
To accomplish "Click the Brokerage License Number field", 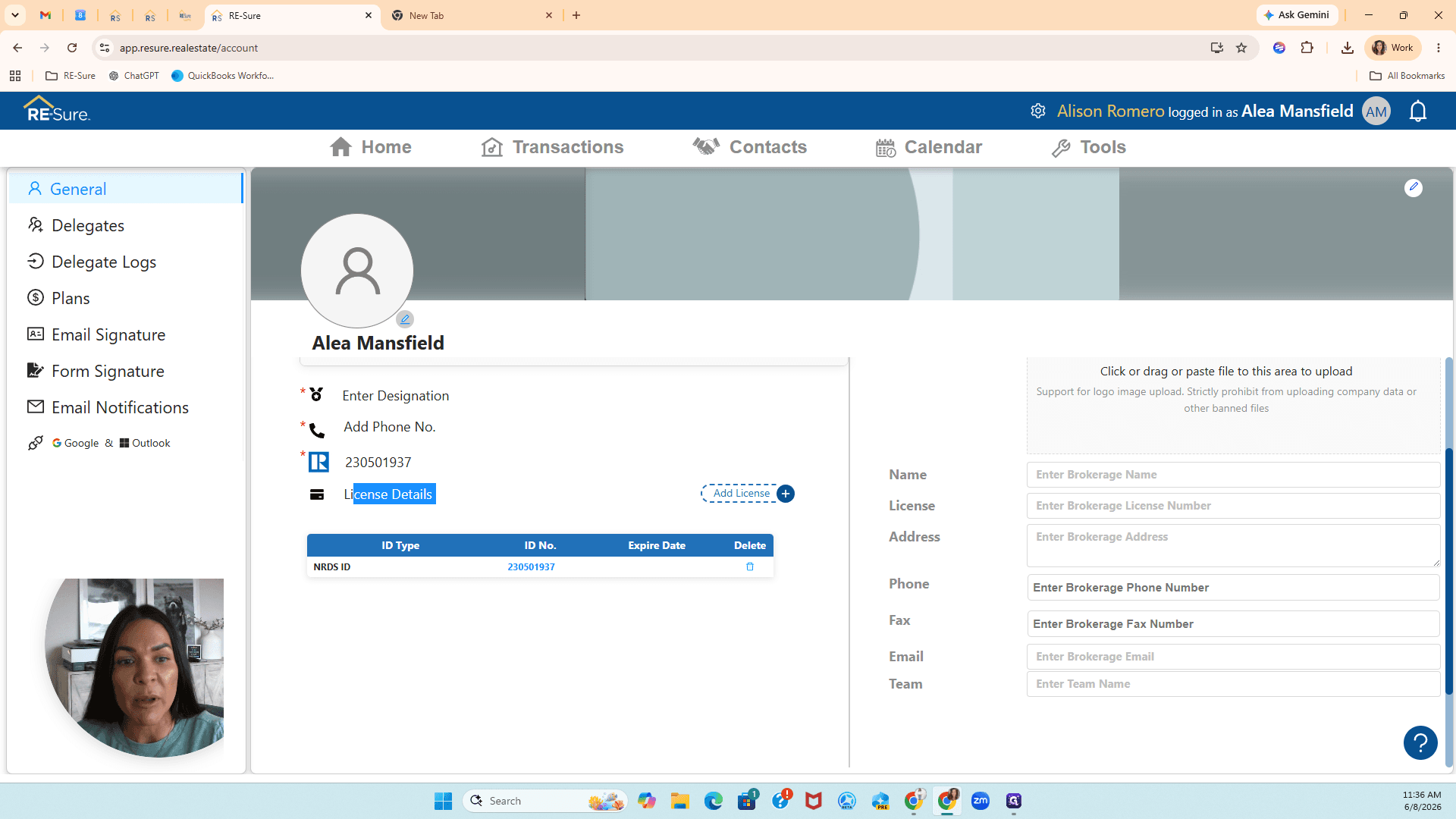I will (1233, 506).
